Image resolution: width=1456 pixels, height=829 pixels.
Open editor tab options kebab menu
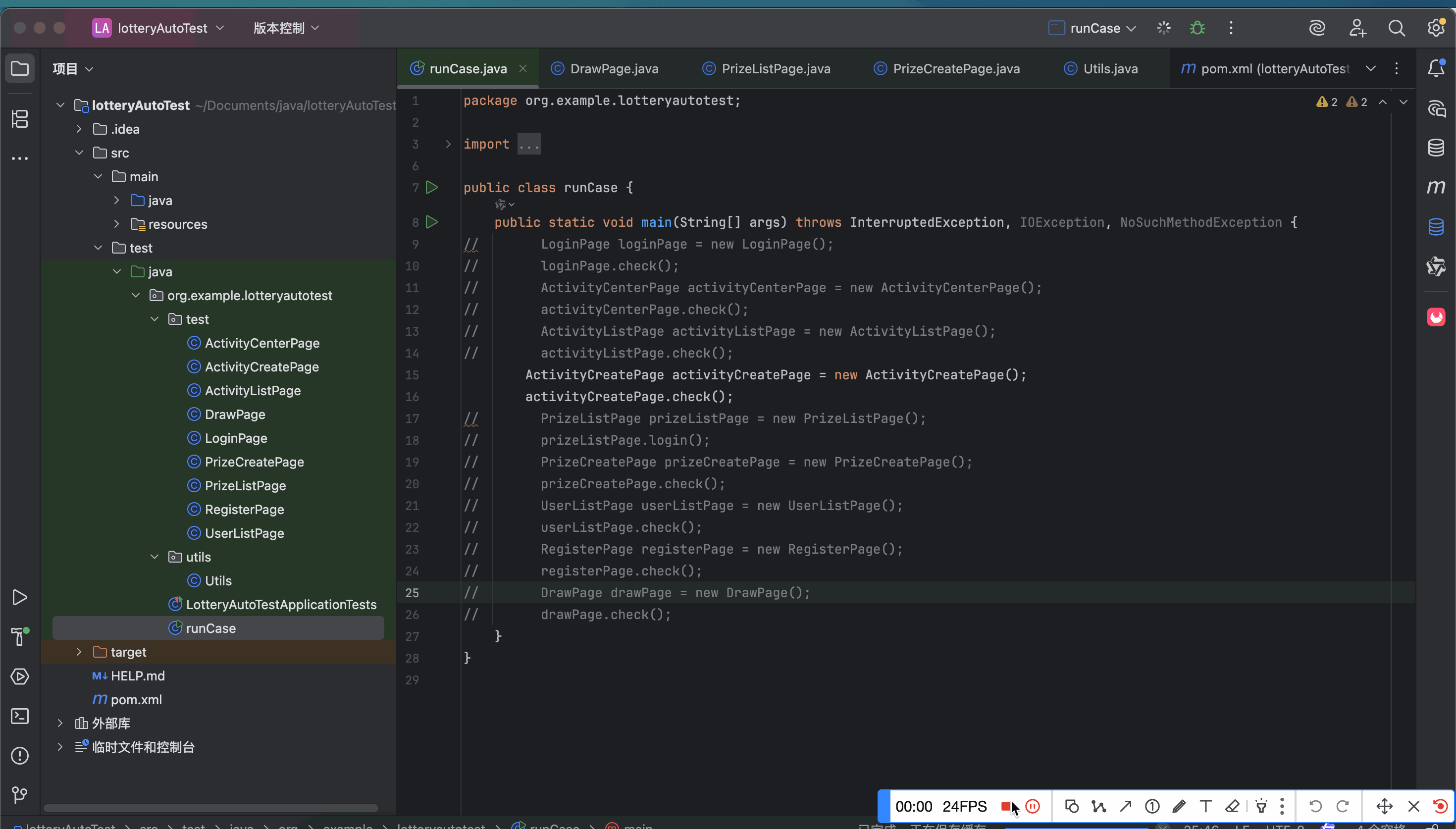pyautogui.click(x=1396, y=69)
